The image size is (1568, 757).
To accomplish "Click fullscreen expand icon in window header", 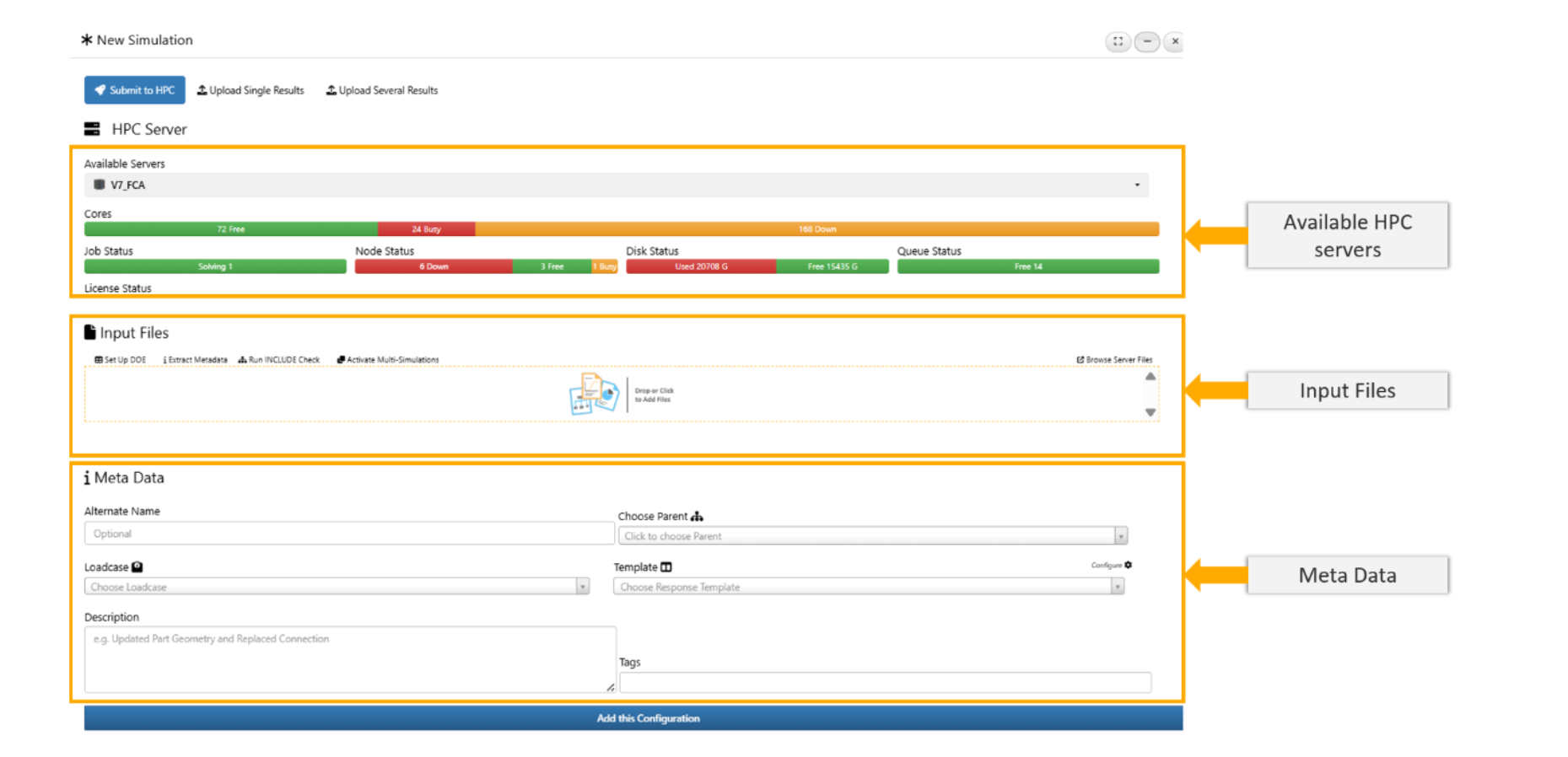I will coord(1118,41).
